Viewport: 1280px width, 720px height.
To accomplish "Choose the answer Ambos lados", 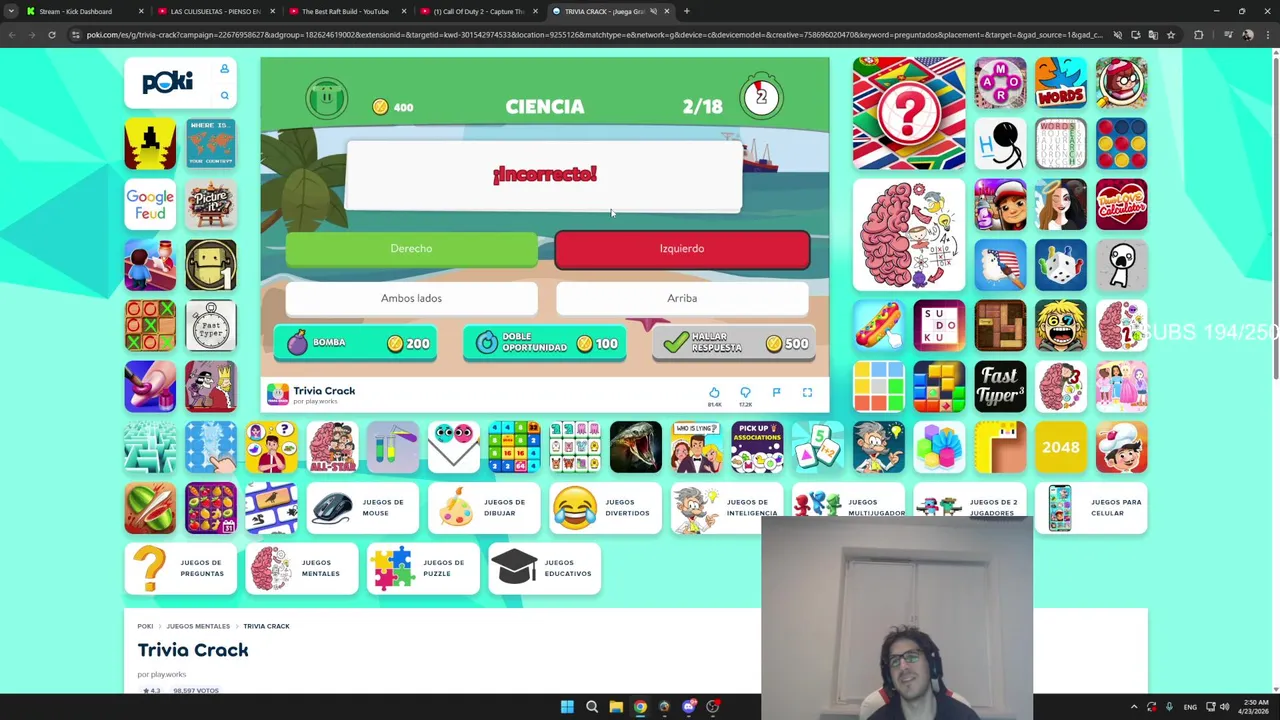I will coord(411,298).
